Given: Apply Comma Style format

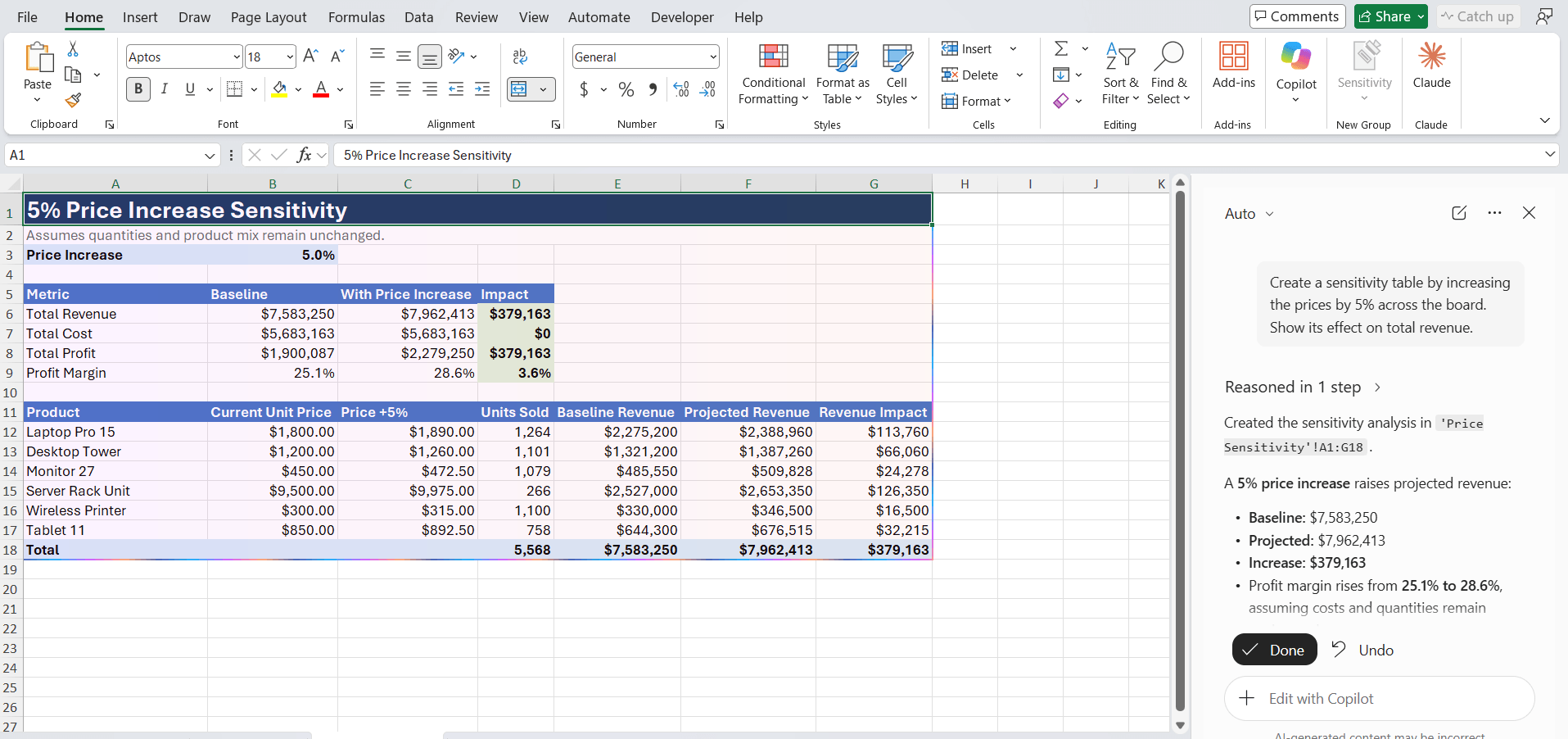Looking at the screenshot, I should coord(653,88).
